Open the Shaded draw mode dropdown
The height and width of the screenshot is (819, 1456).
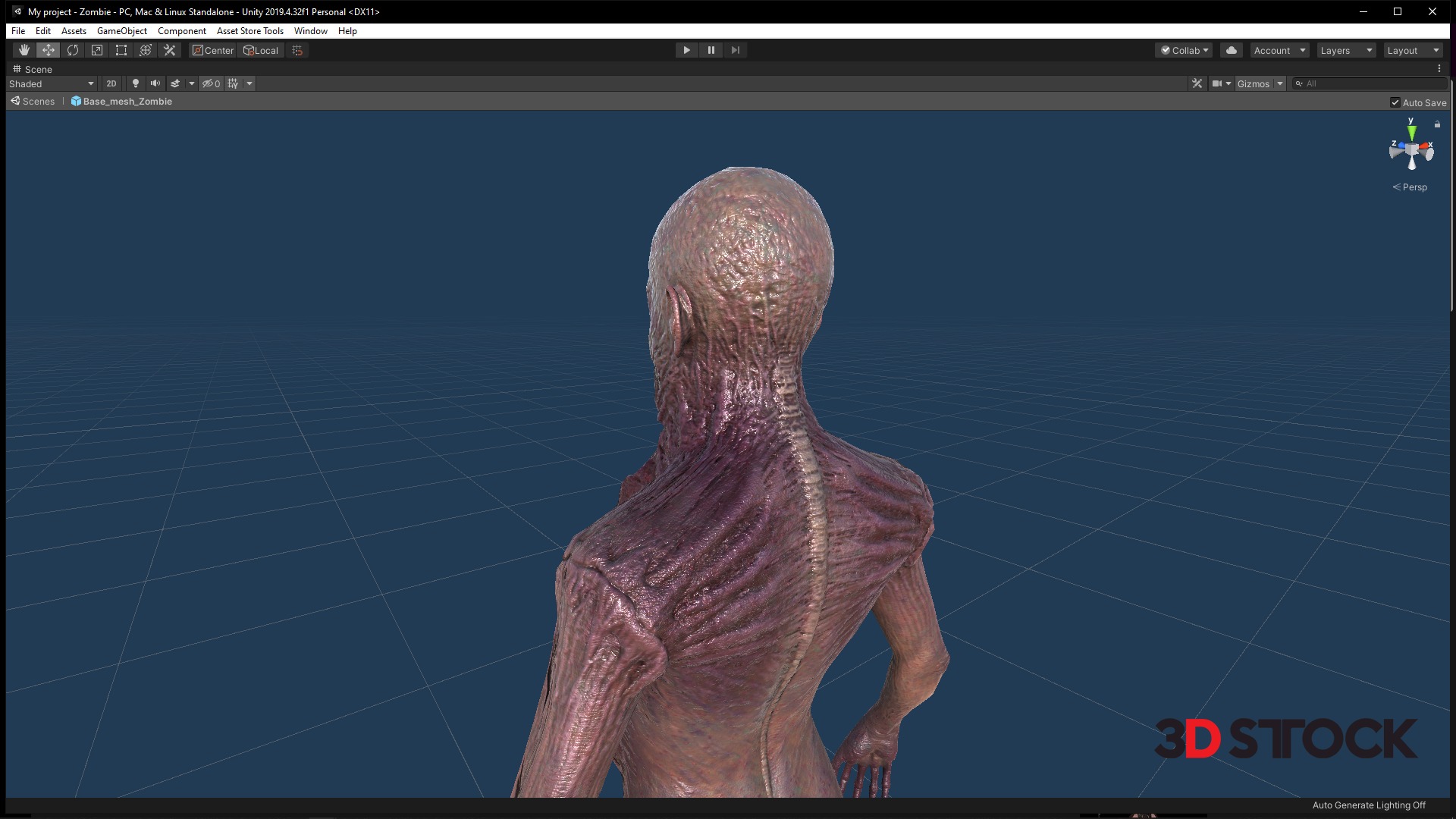(52, 83)
